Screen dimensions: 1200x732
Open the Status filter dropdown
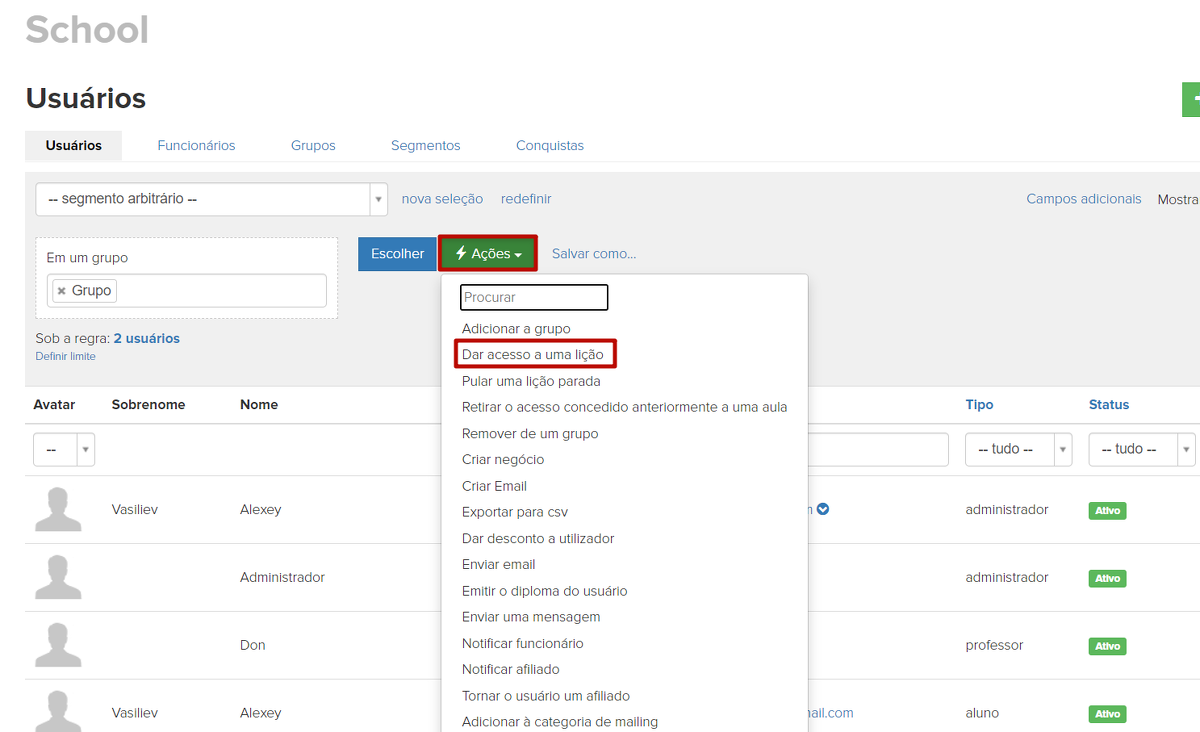(x=1141, y=449)
